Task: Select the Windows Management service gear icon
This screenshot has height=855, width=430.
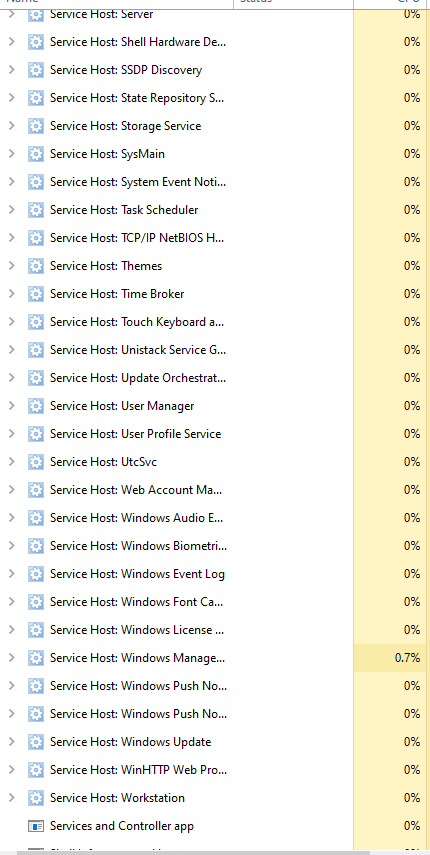Action: tap(35, 658)
